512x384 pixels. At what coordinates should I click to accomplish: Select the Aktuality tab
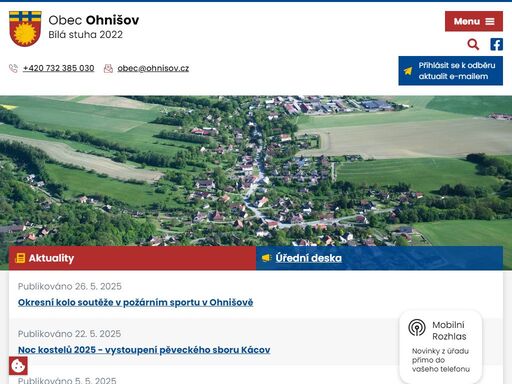click(132, 258)
